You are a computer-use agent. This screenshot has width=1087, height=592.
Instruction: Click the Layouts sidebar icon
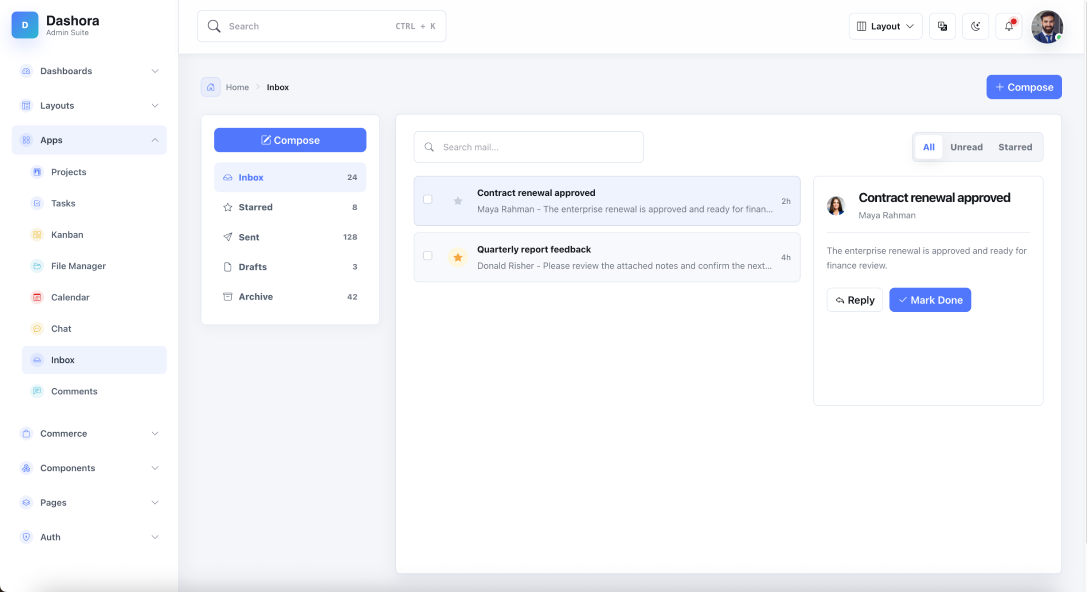click(x=26, y=105)
